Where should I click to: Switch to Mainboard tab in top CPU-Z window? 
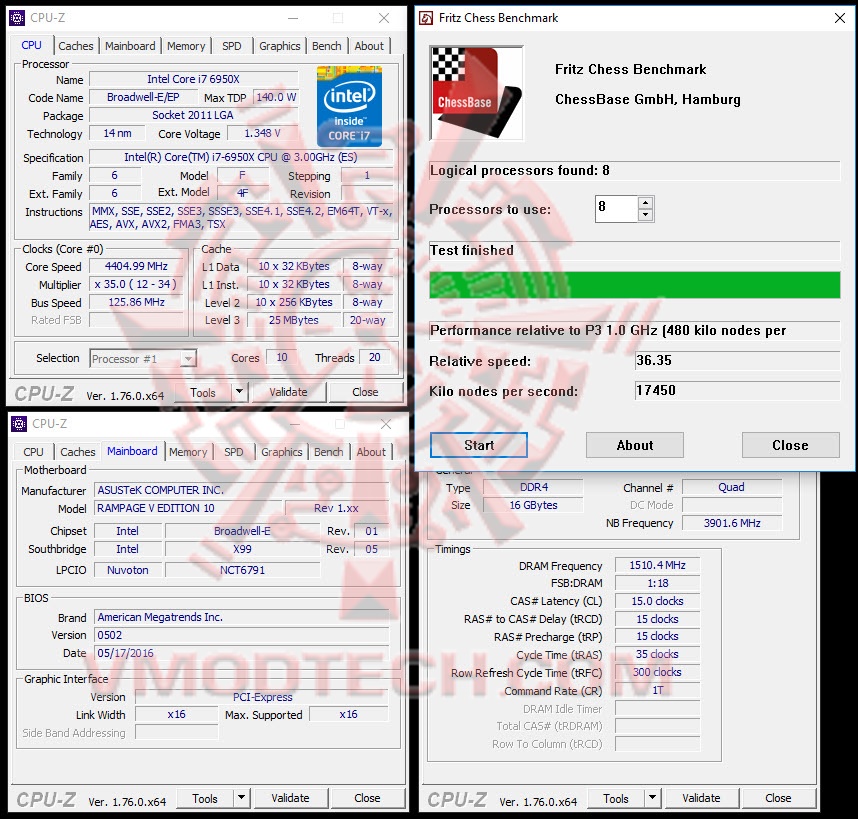[x=130, y=46]
